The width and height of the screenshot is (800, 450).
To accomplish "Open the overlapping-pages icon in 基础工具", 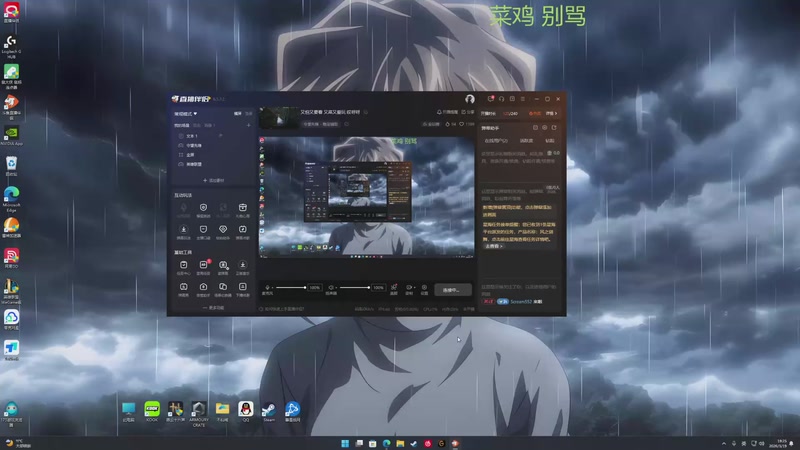I will (x=223, y=289).
